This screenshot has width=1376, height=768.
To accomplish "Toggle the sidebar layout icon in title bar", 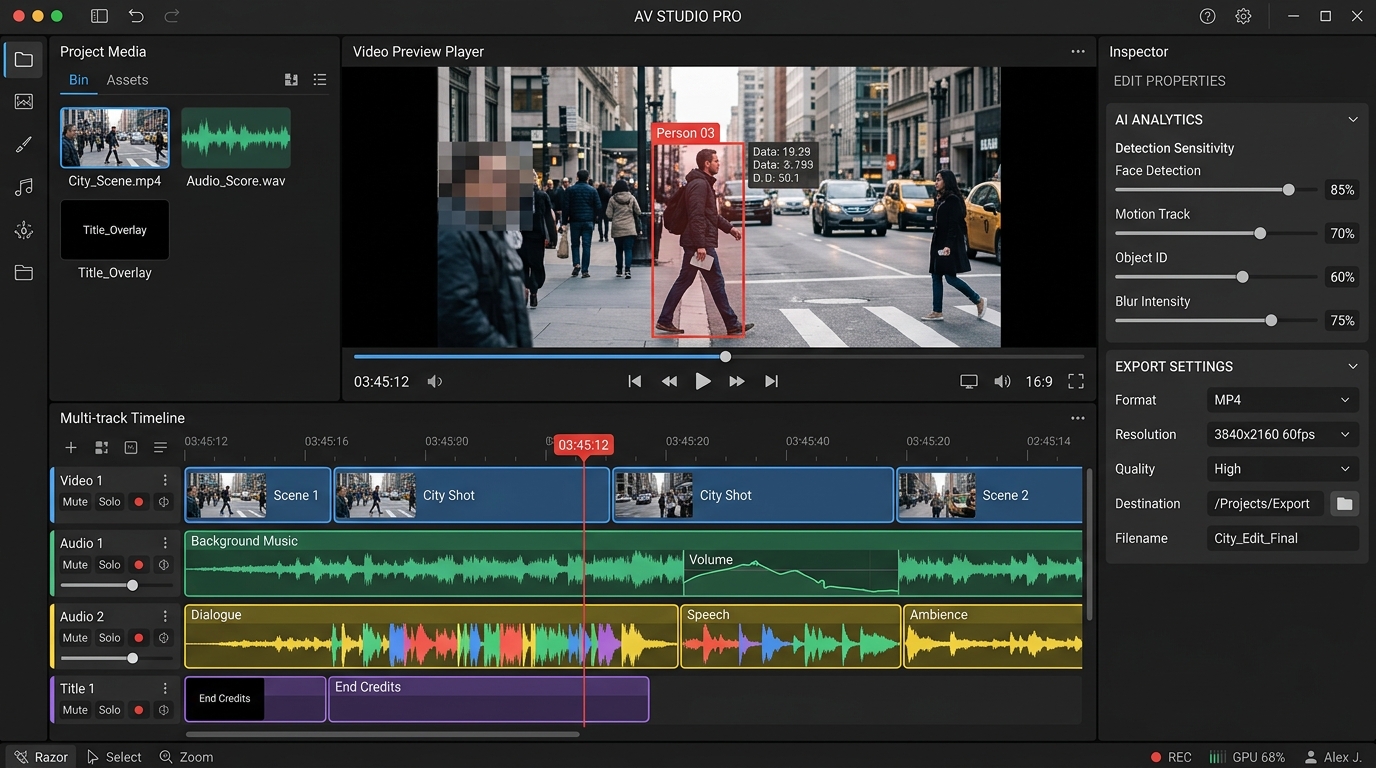I will pos(99,16).
